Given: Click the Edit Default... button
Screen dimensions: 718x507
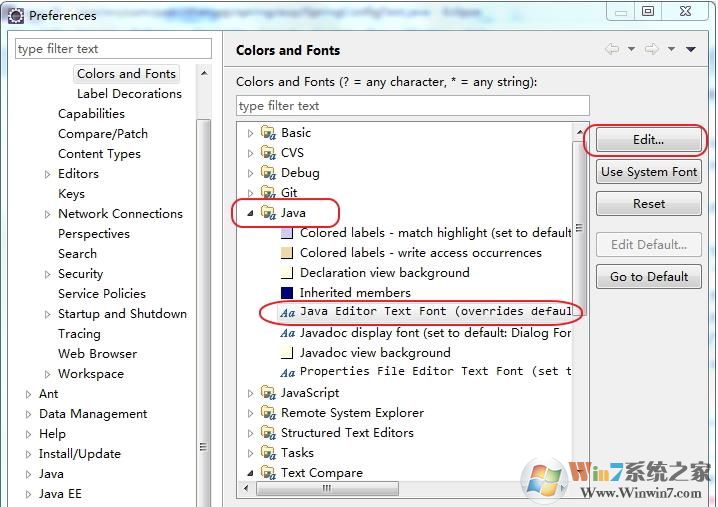Looking at the screenshot, I should 648,245.
